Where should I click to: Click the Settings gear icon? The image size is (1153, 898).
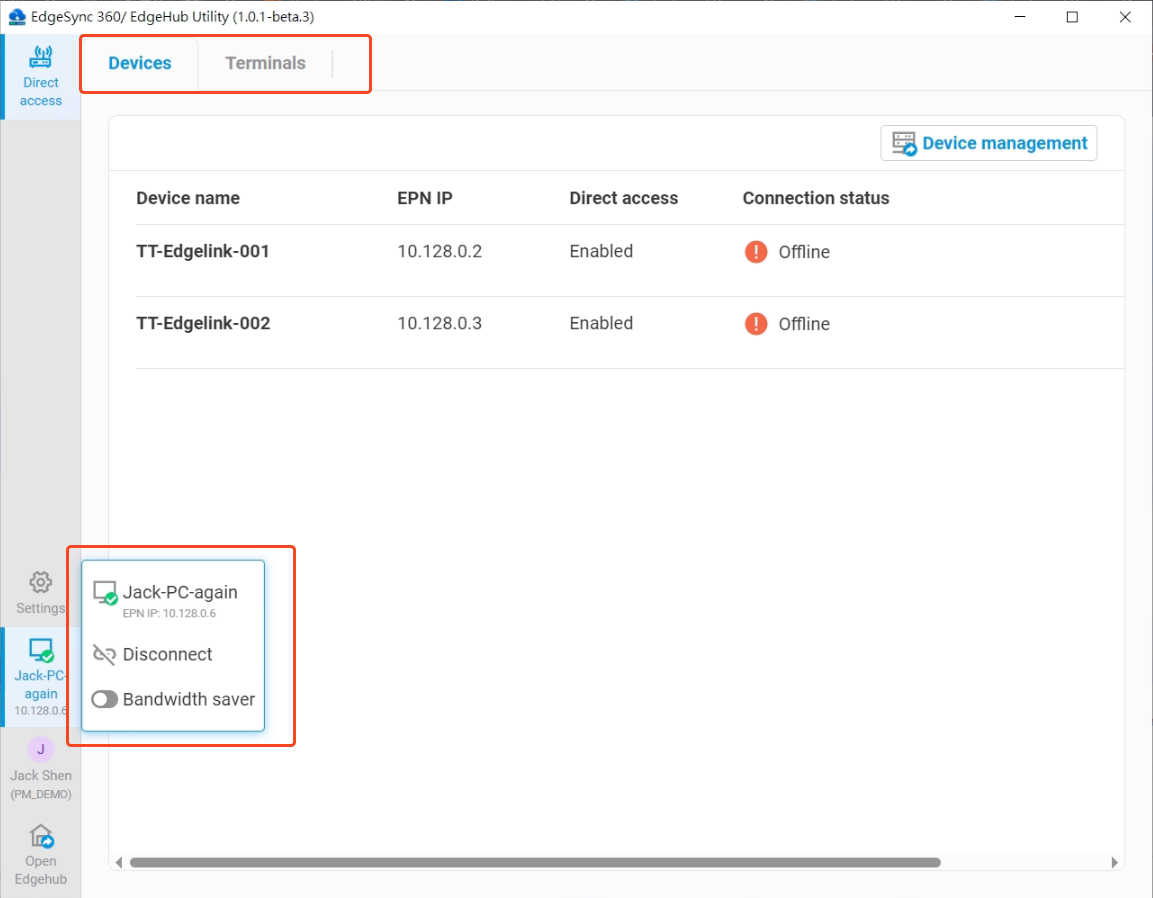[40, 582]
